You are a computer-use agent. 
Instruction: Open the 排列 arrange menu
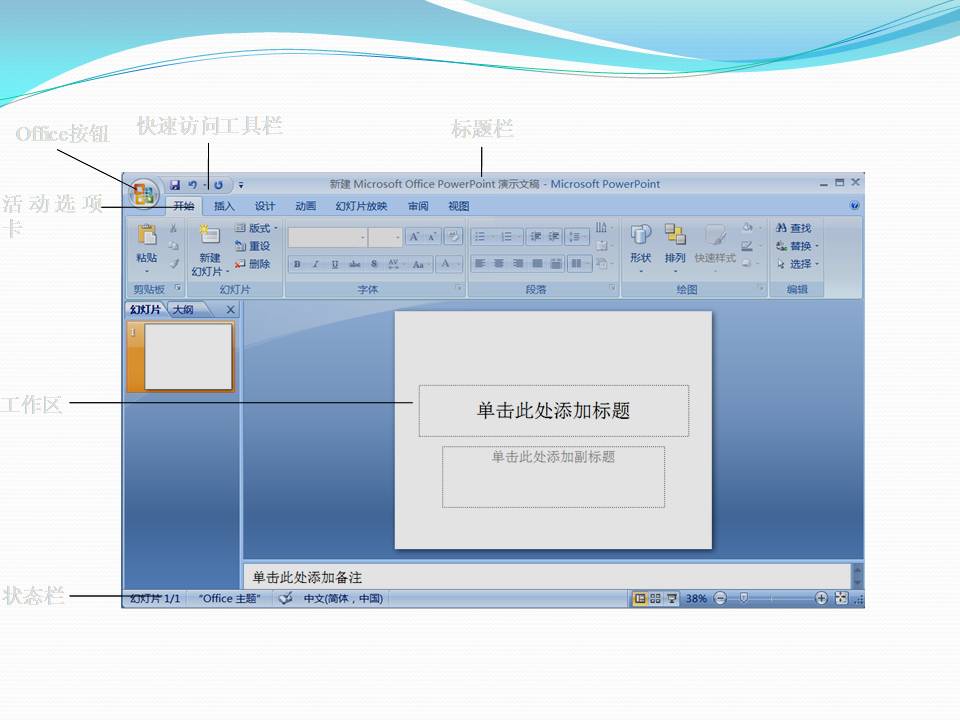[675, 249]
